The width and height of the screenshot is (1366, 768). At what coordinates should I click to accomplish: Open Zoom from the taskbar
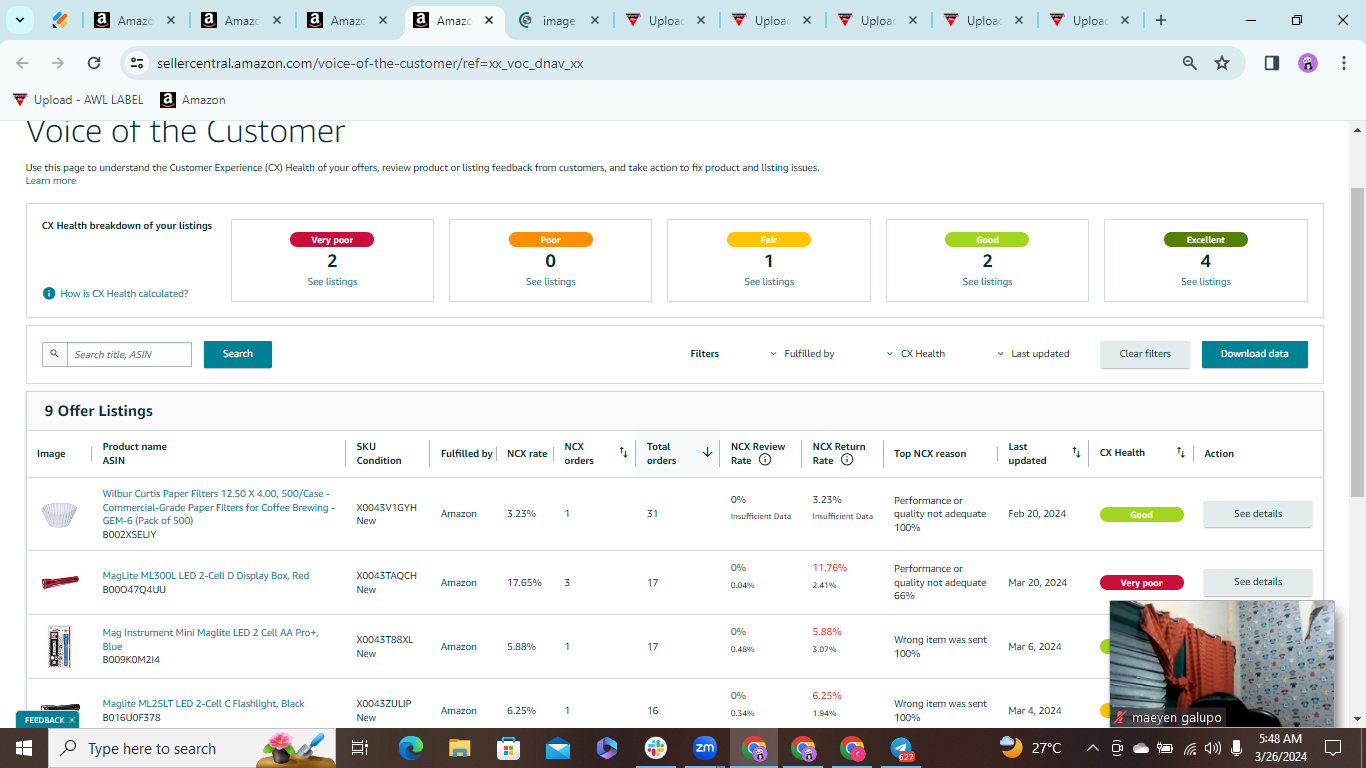(x=705, y=748)
